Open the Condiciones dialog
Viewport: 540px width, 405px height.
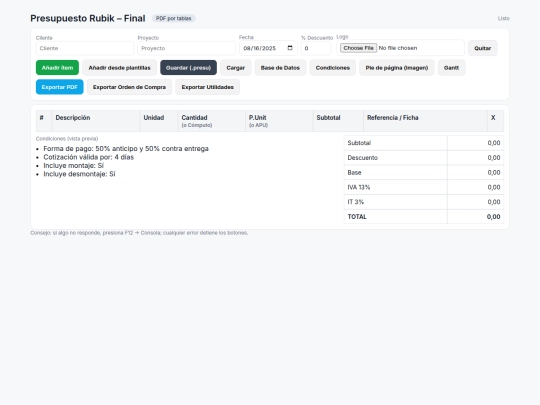[x=333, y=68]
